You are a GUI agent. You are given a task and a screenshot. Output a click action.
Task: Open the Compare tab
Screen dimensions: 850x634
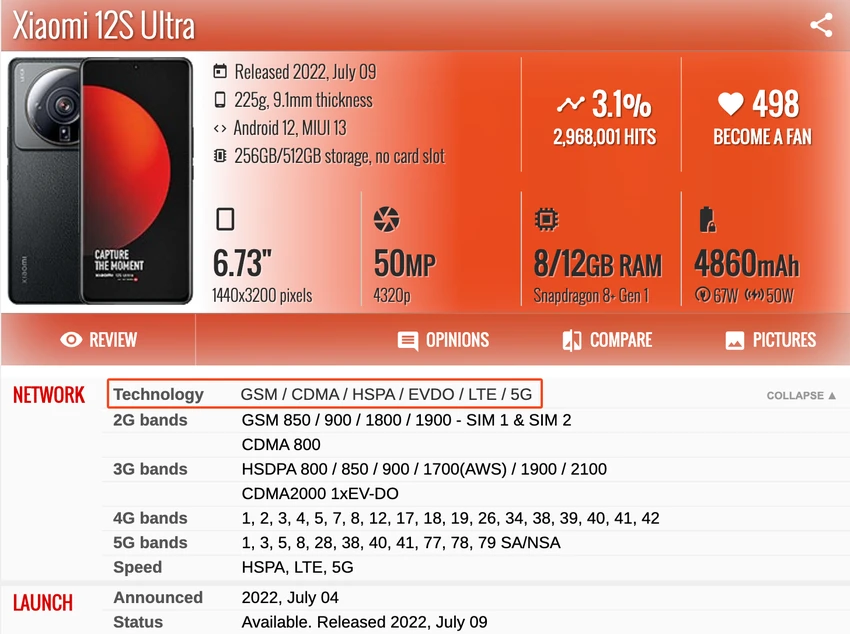[607, 340]
